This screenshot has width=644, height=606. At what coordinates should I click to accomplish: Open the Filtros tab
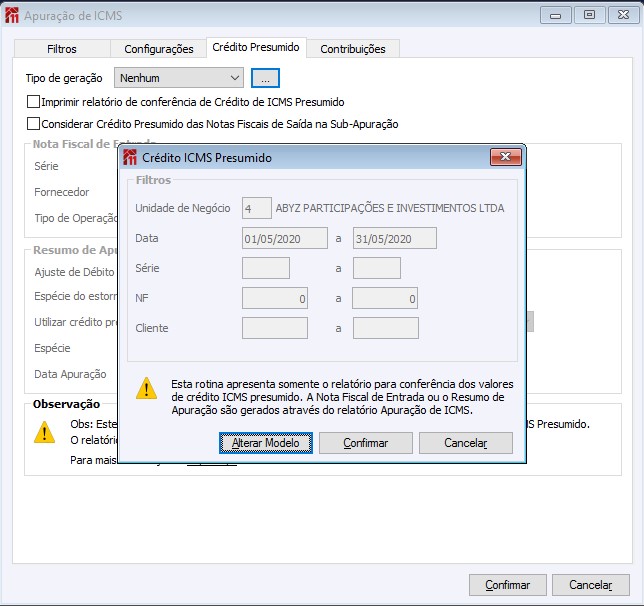point(62,49)
